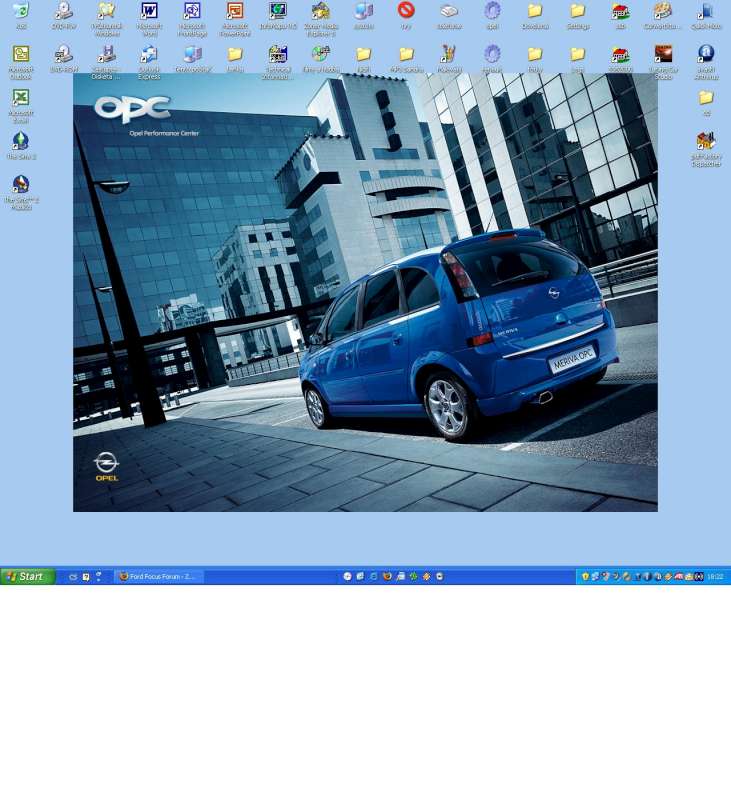Click the Start button
The image size is (731, 800).
pos(28,576)
